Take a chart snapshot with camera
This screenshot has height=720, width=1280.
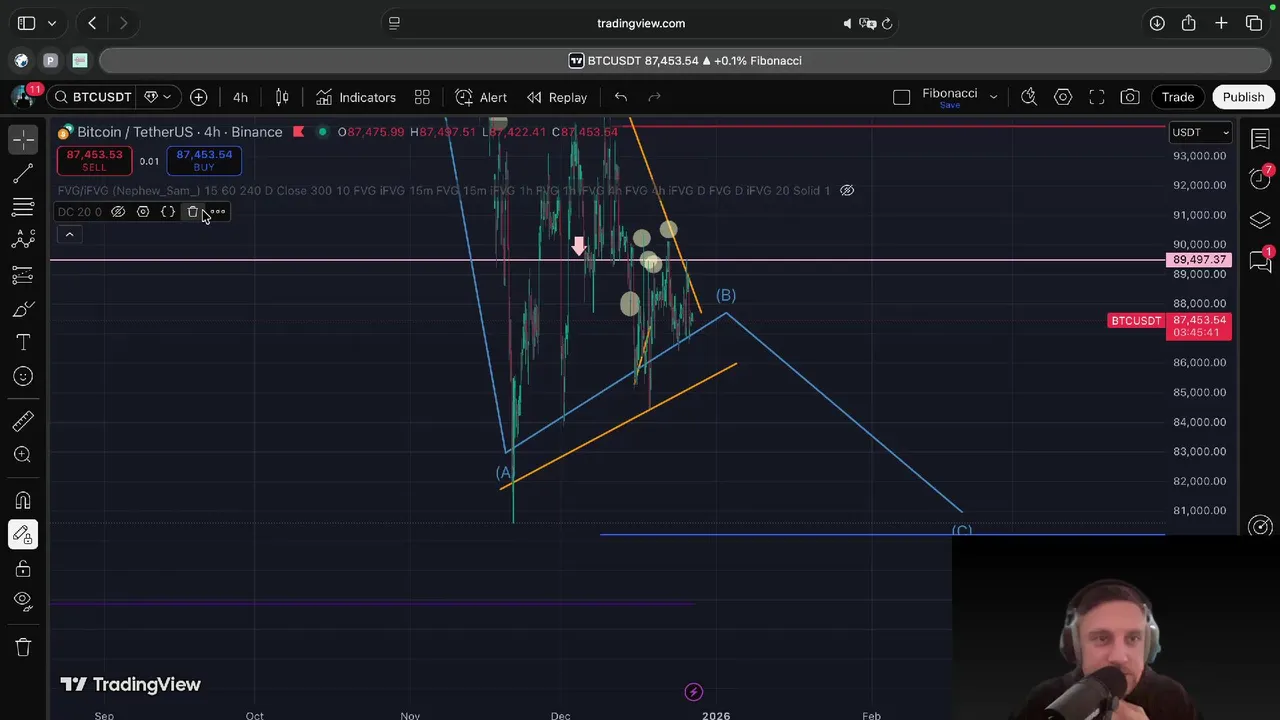tap(1130, 97)
